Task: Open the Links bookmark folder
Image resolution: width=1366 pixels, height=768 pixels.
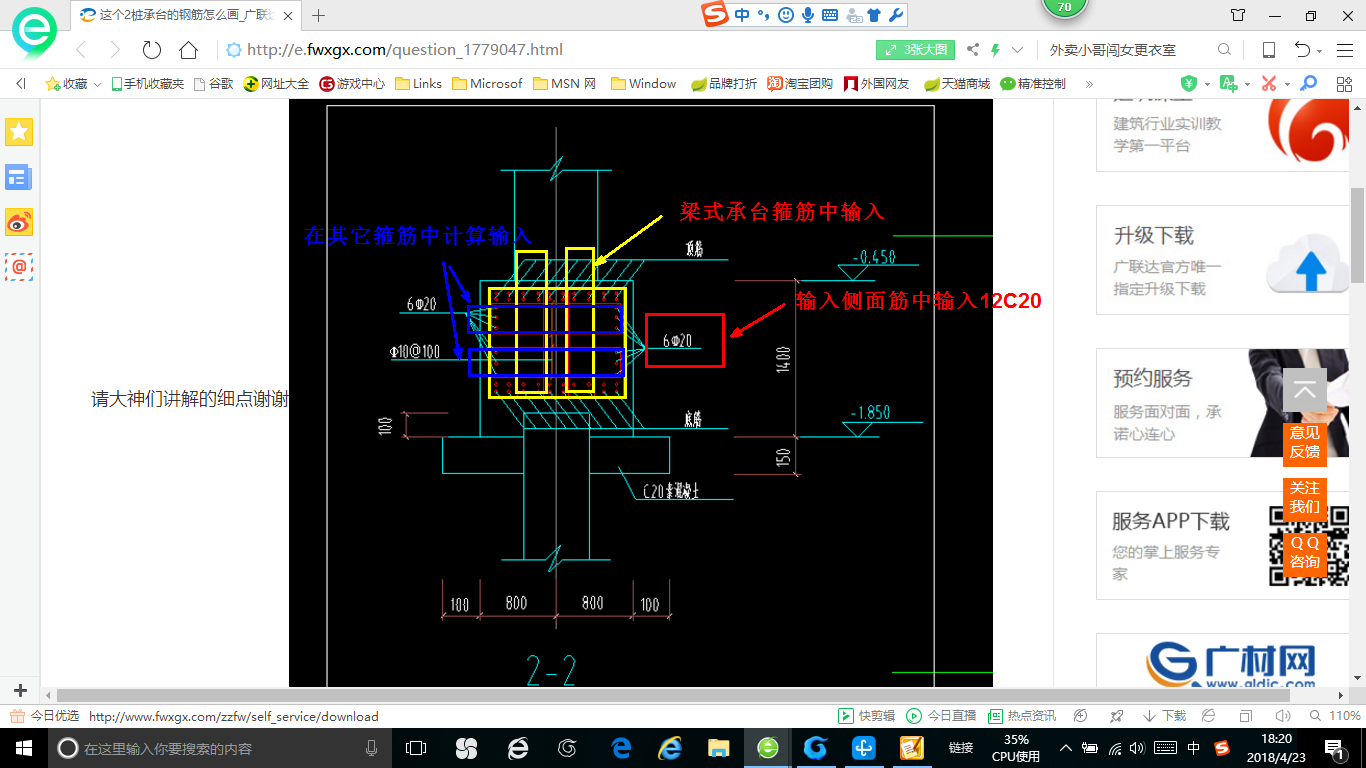Action: click(419, 84)
